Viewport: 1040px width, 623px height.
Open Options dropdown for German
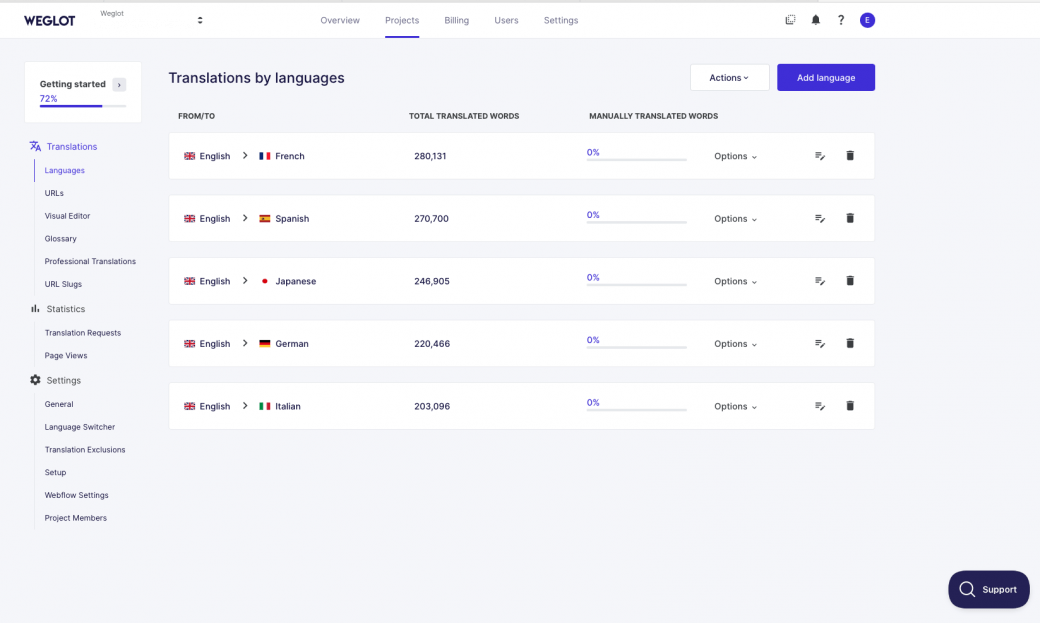tap(736, 344)
